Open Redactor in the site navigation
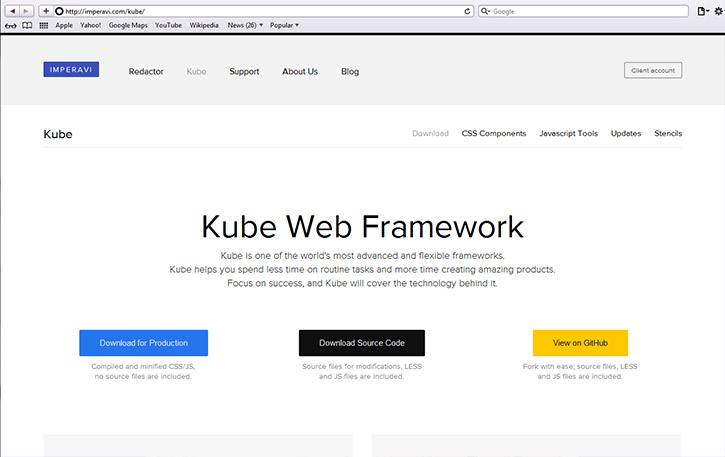This screenshot has height=457, width=725. [146, 72]
